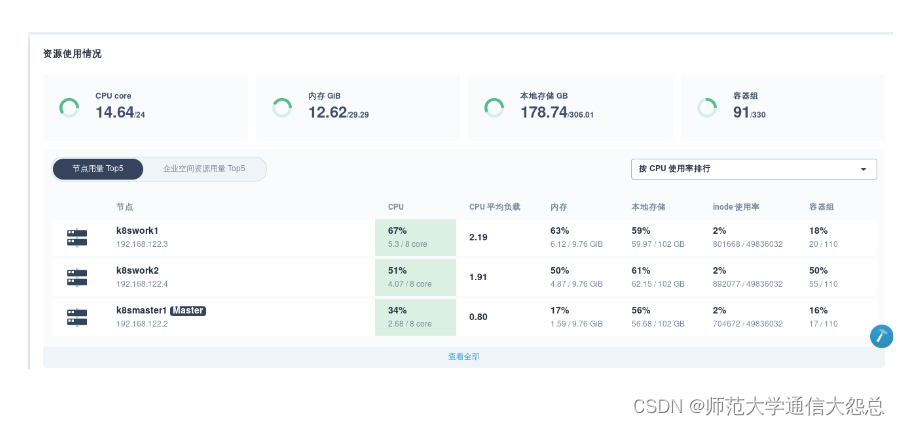Screen dimensions: 900x425
Task: Click the 本地存储 column header
Action: point(648,207)
